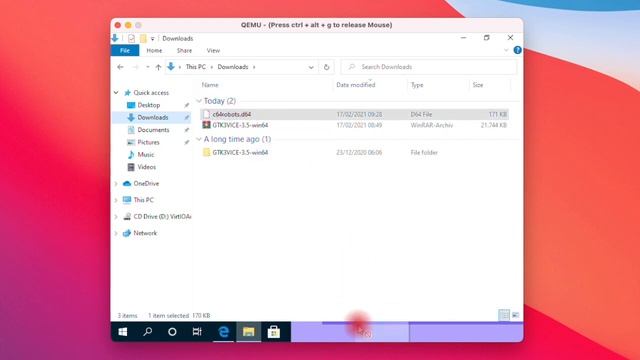640x360 pixels.
Task: Expand the CD Drive (D:) tree node
Action: click(x=116, y=217)
